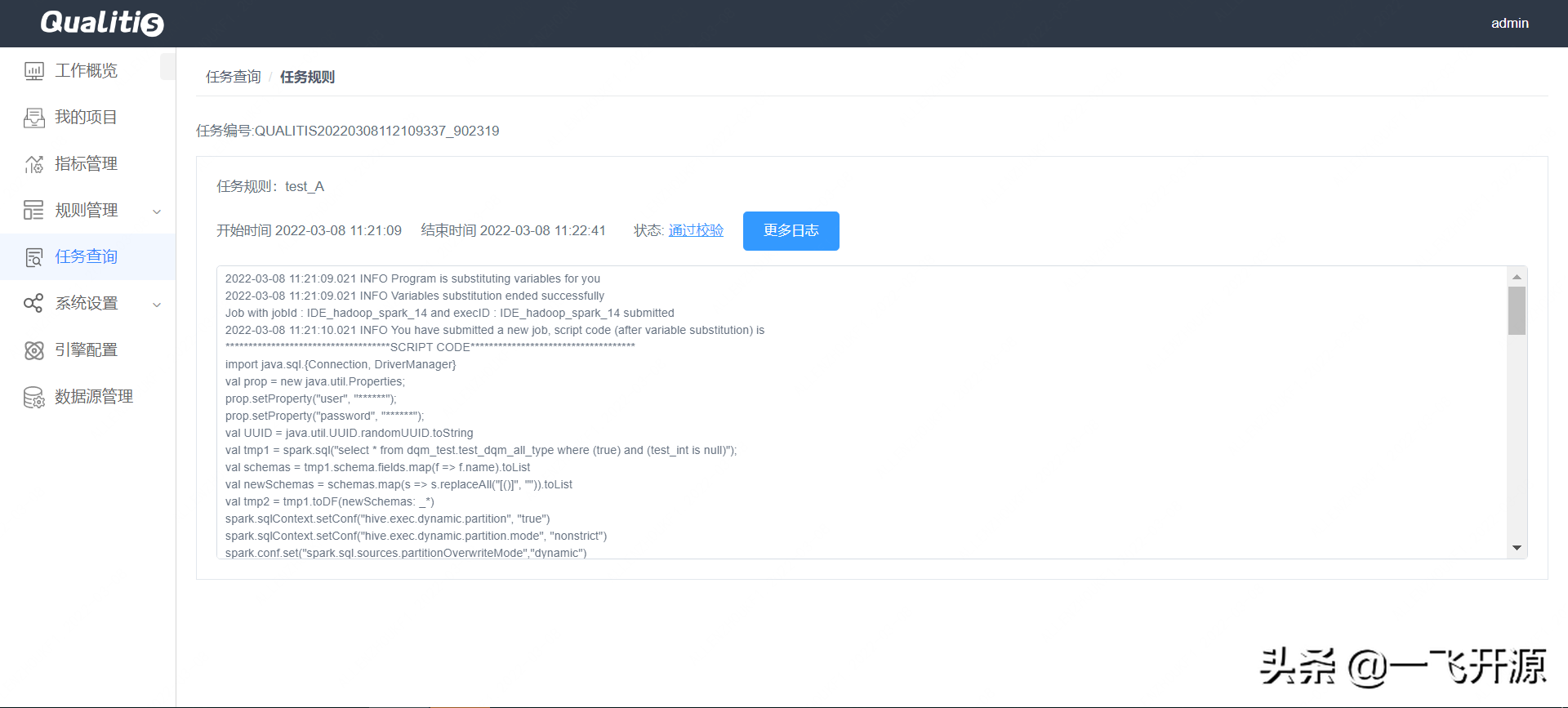Click the 数据源管理 database icon
The image size is (1568, 708).
[x=33, y=397]
